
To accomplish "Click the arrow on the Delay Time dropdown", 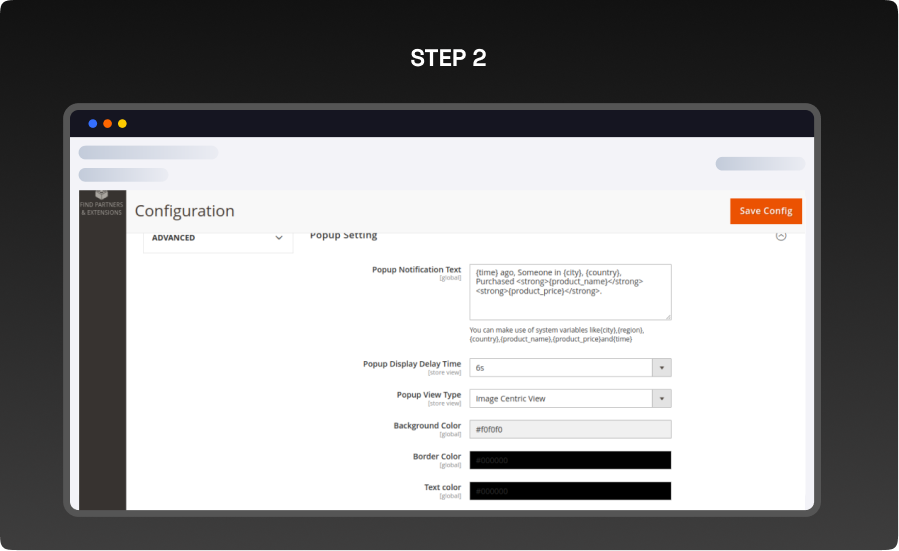I will 661,368.
